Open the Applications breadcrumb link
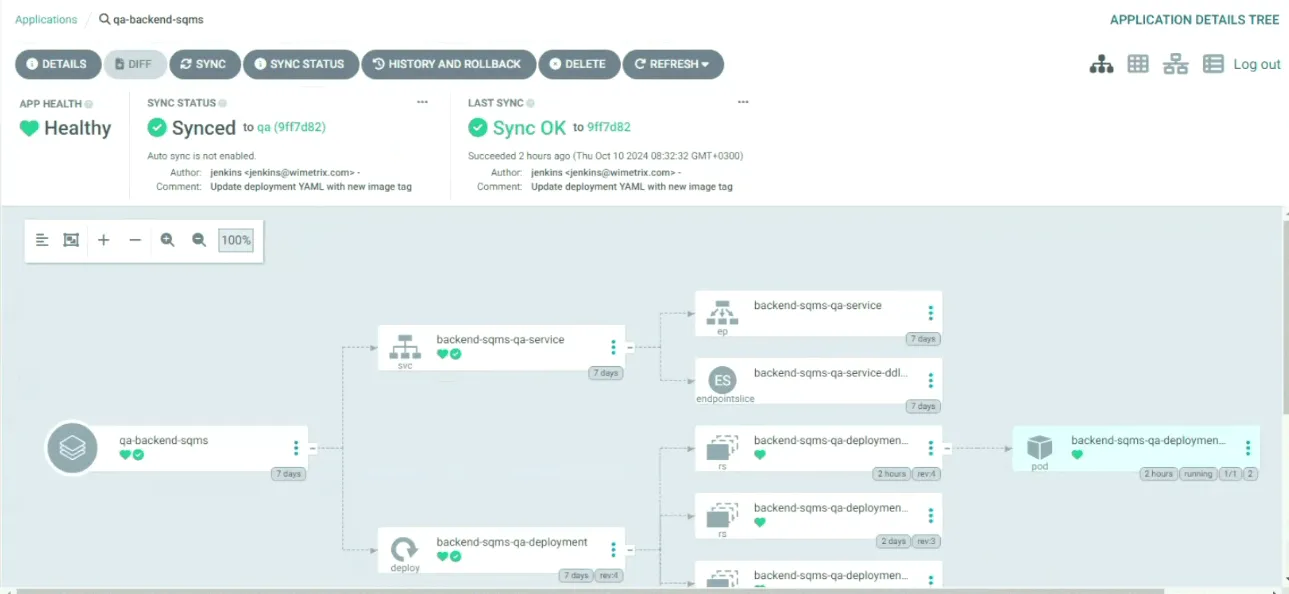 [x=46, y=19]
